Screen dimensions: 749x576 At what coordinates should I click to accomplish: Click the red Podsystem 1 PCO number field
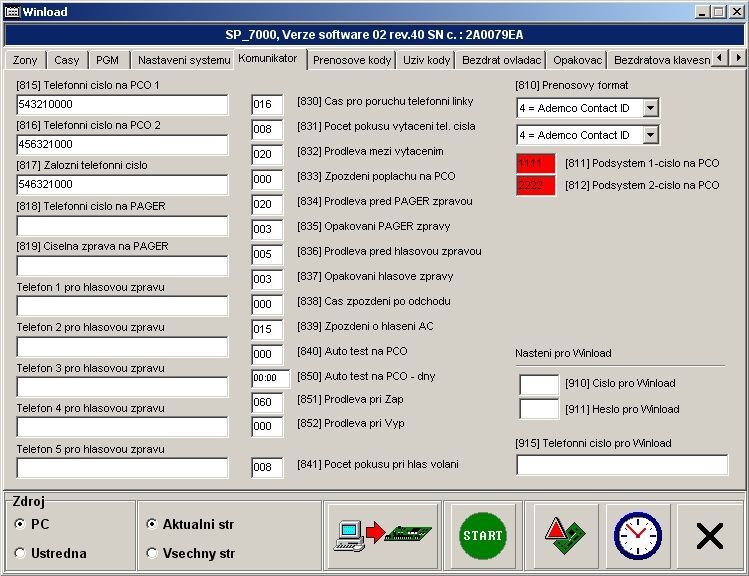(535, 163)
